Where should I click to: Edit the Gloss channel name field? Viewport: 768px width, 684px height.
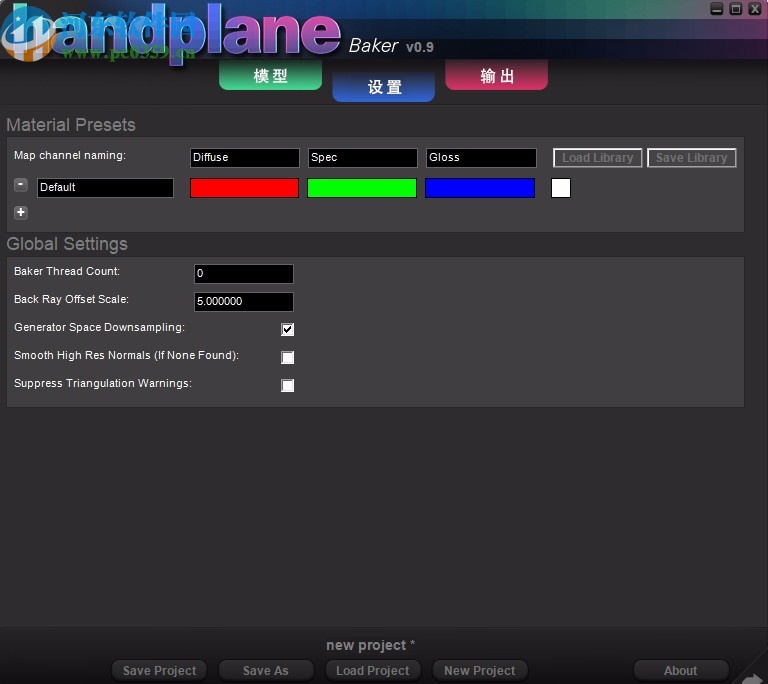(481, 158)
